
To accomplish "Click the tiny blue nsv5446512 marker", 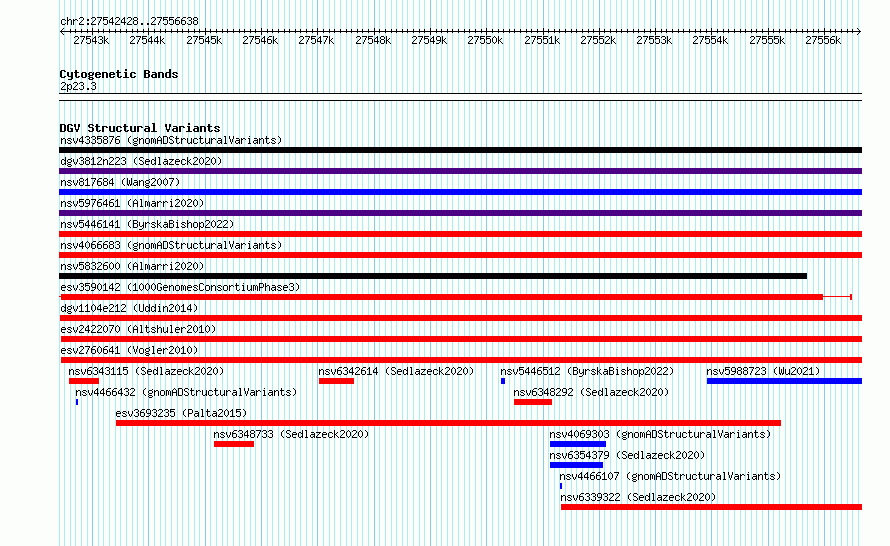I will (503, 381).
